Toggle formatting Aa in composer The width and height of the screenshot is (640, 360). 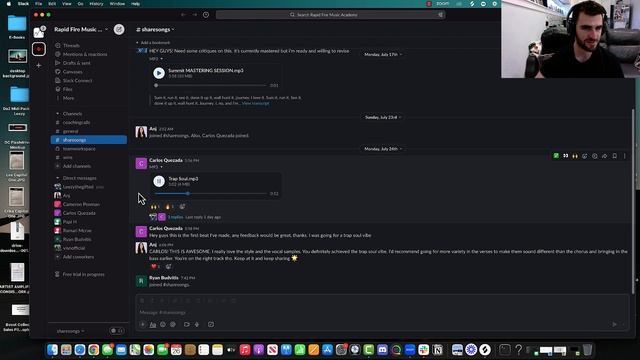(153, 324)
